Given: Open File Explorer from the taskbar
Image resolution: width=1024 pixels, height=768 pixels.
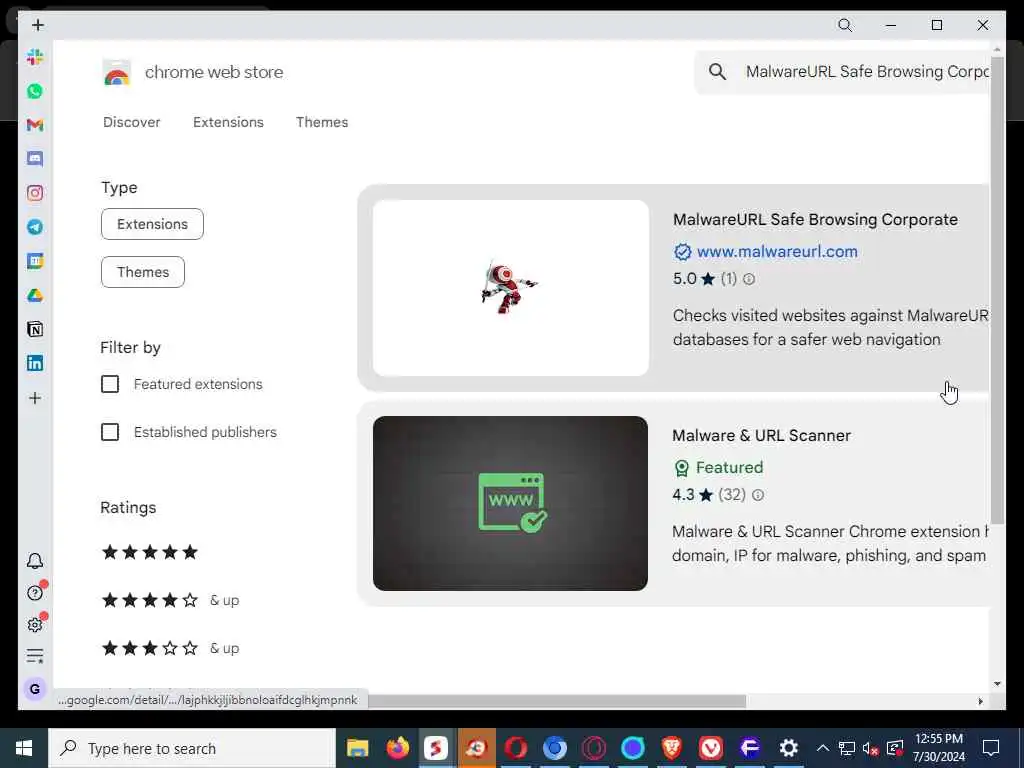Looking at the screenshot, I should tap(357, 748).
